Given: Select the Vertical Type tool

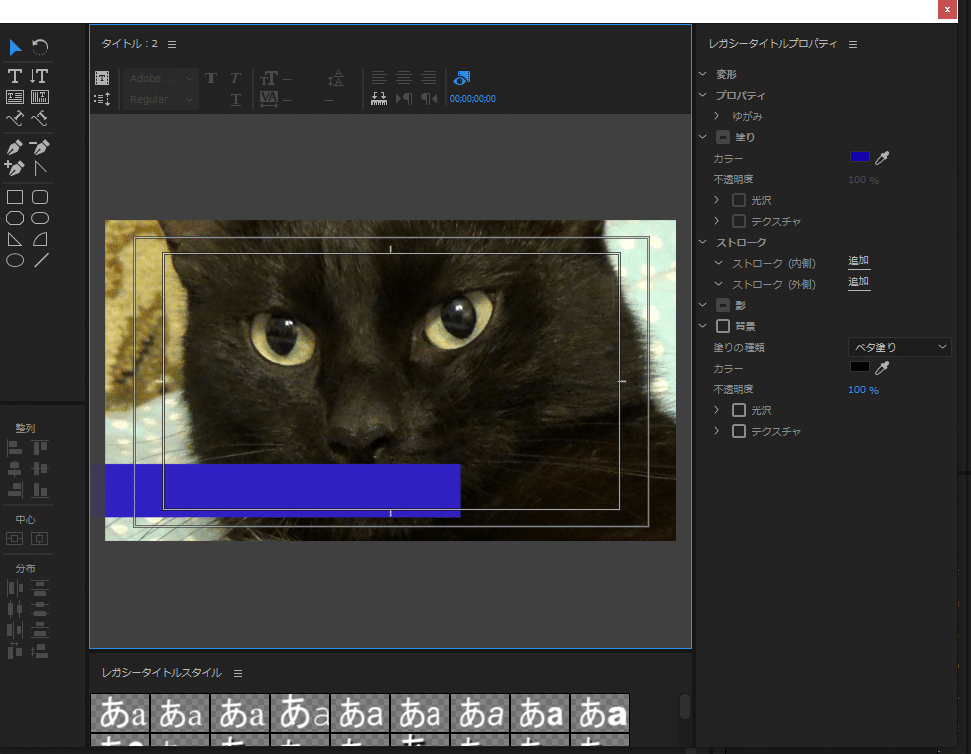Looking at the screenshot, I should click(40, 76).
